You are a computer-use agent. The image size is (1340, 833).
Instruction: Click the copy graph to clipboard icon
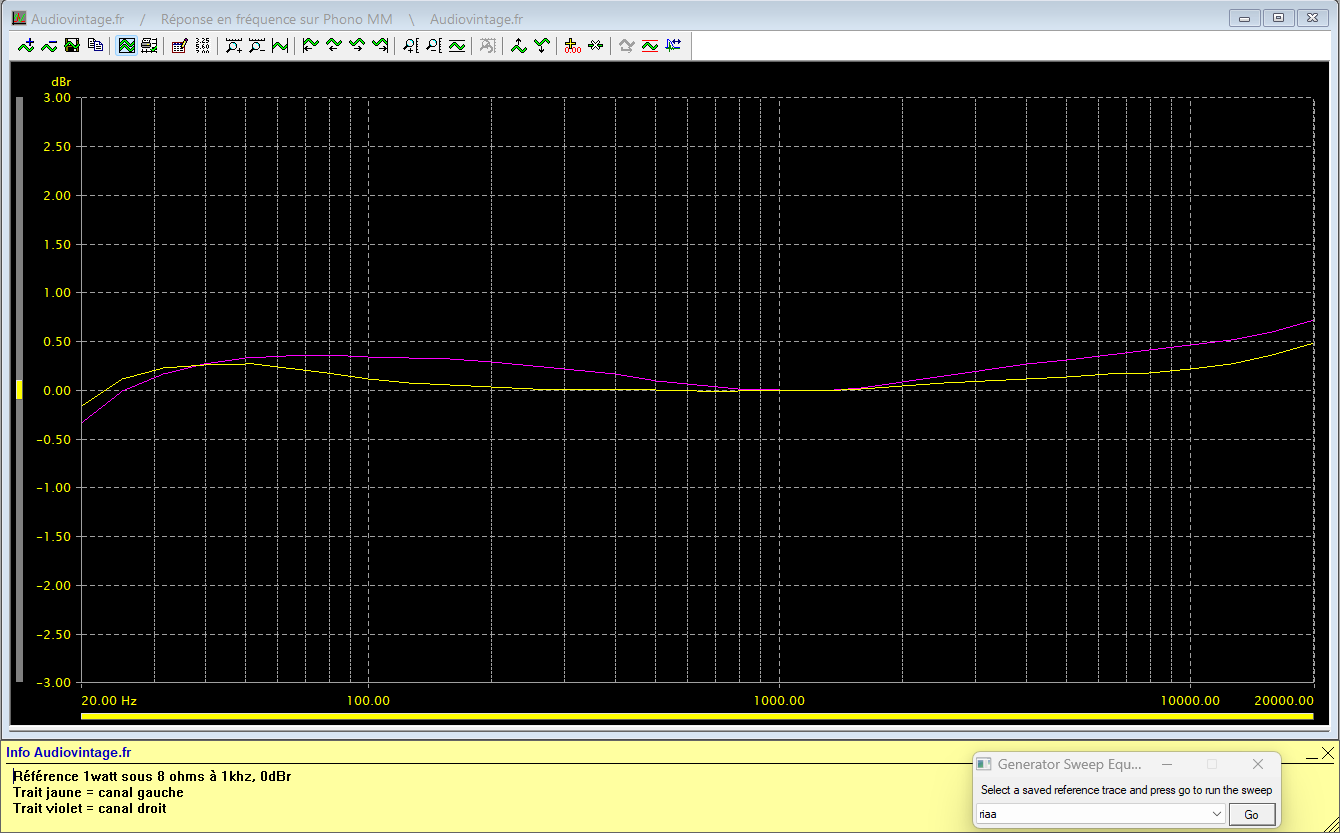[x=95, y=45]
